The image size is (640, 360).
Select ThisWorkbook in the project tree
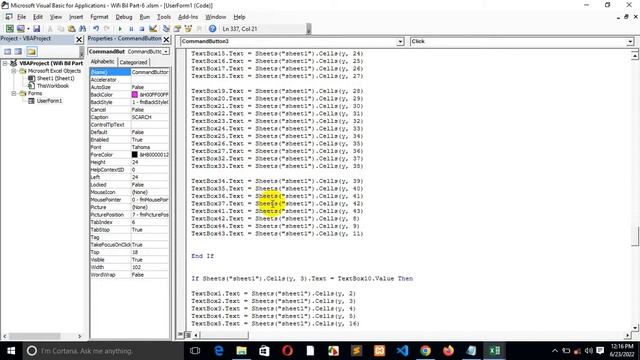pyautogui.click(x=53, y=86)
